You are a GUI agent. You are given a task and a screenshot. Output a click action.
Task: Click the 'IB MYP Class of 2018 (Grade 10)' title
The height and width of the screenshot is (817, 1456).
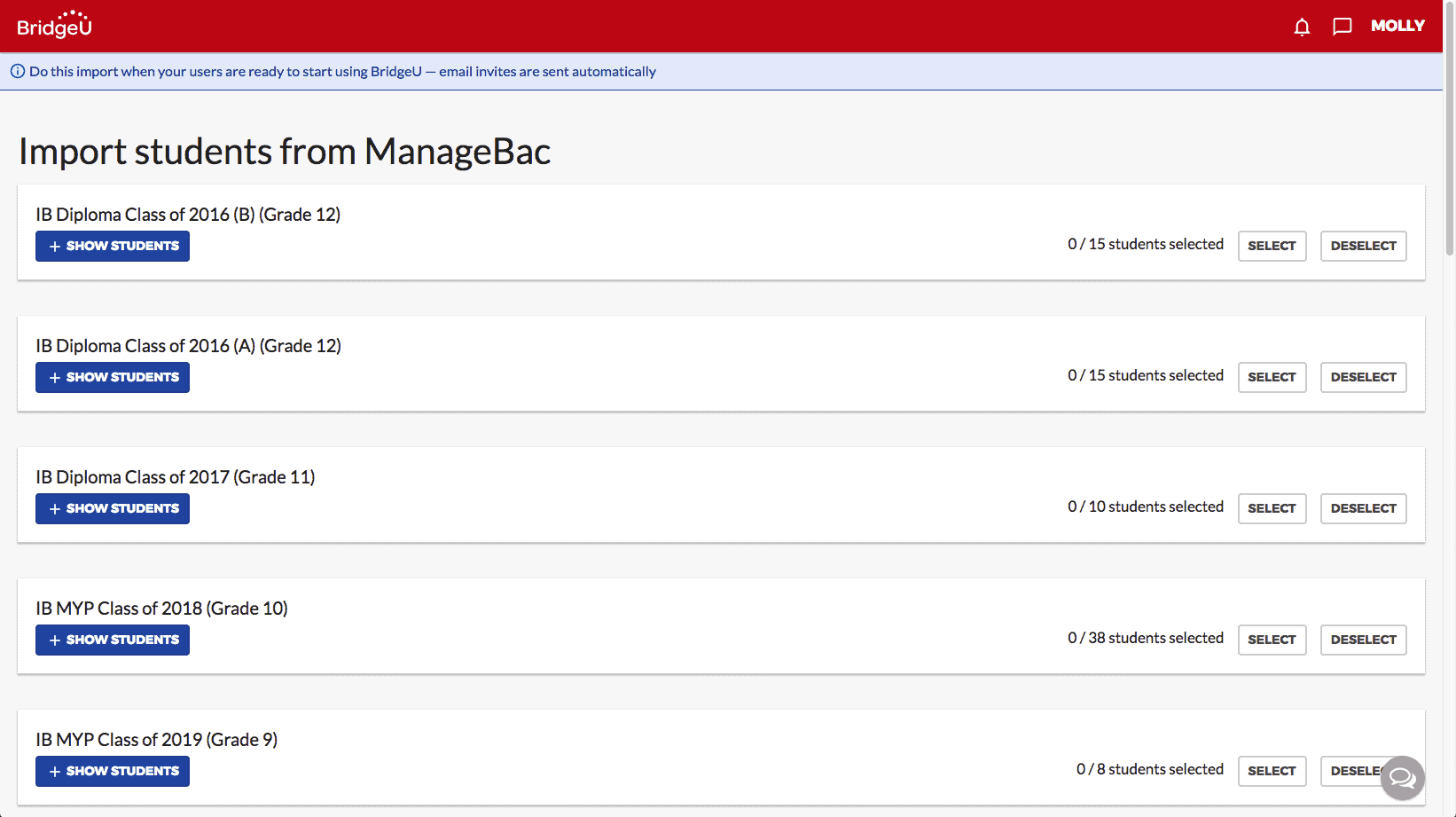point(161,609)
